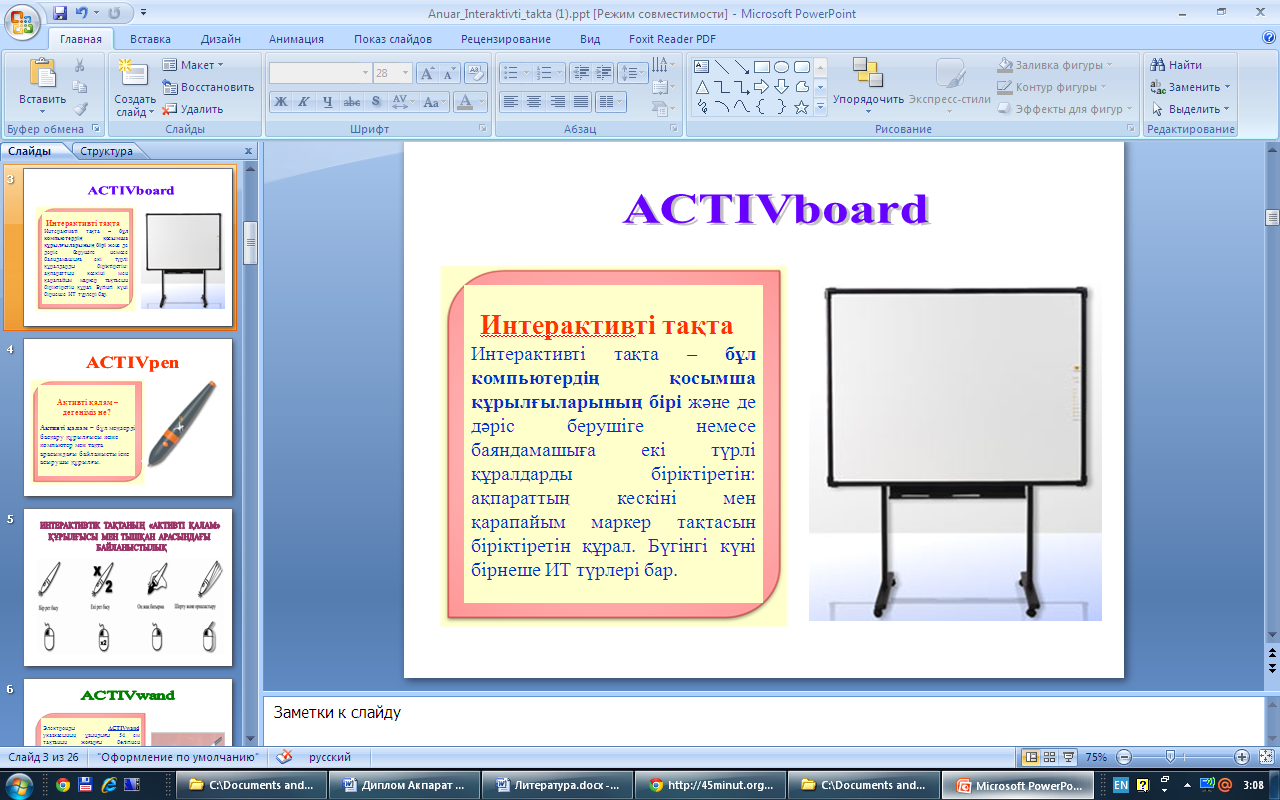This screenshot has height=800, width=1280.
Task: Click the Экспресс-стили quick styles button
Action: point(950,86)
